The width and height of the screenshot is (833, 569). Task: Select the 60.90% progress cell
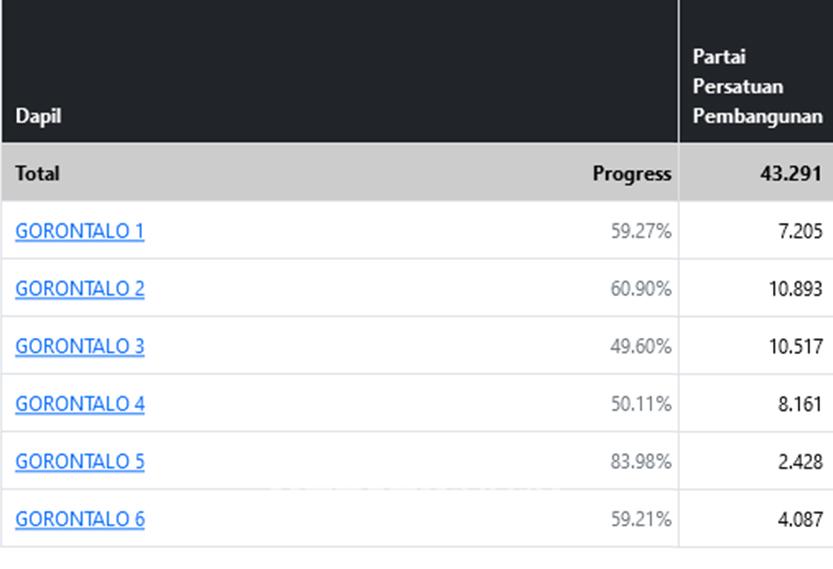pos(641,289)
